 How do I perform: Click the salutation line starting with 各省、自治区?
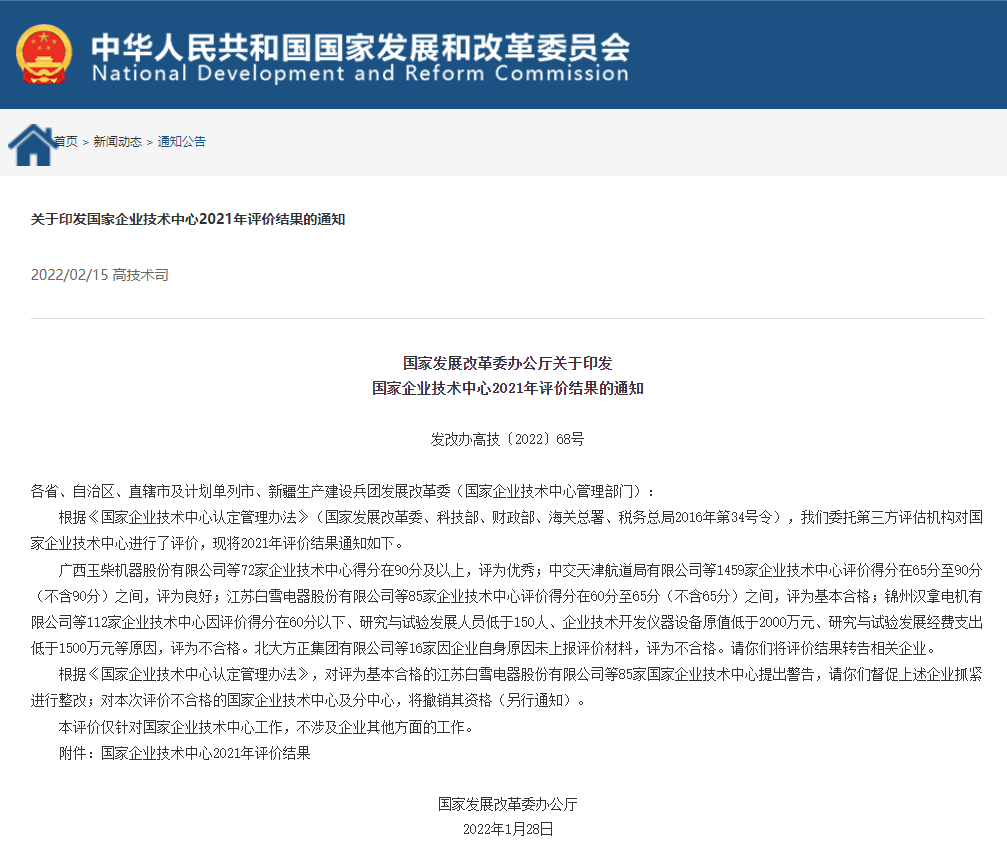click(x=344, y=491)
